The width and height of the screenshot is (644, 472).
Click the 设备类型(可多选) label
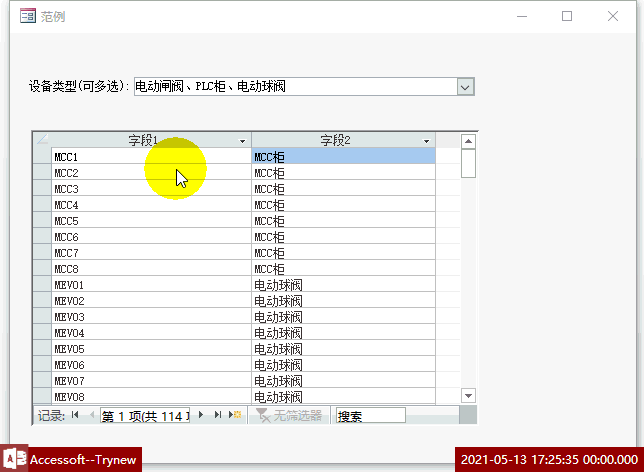coord(79,86)
